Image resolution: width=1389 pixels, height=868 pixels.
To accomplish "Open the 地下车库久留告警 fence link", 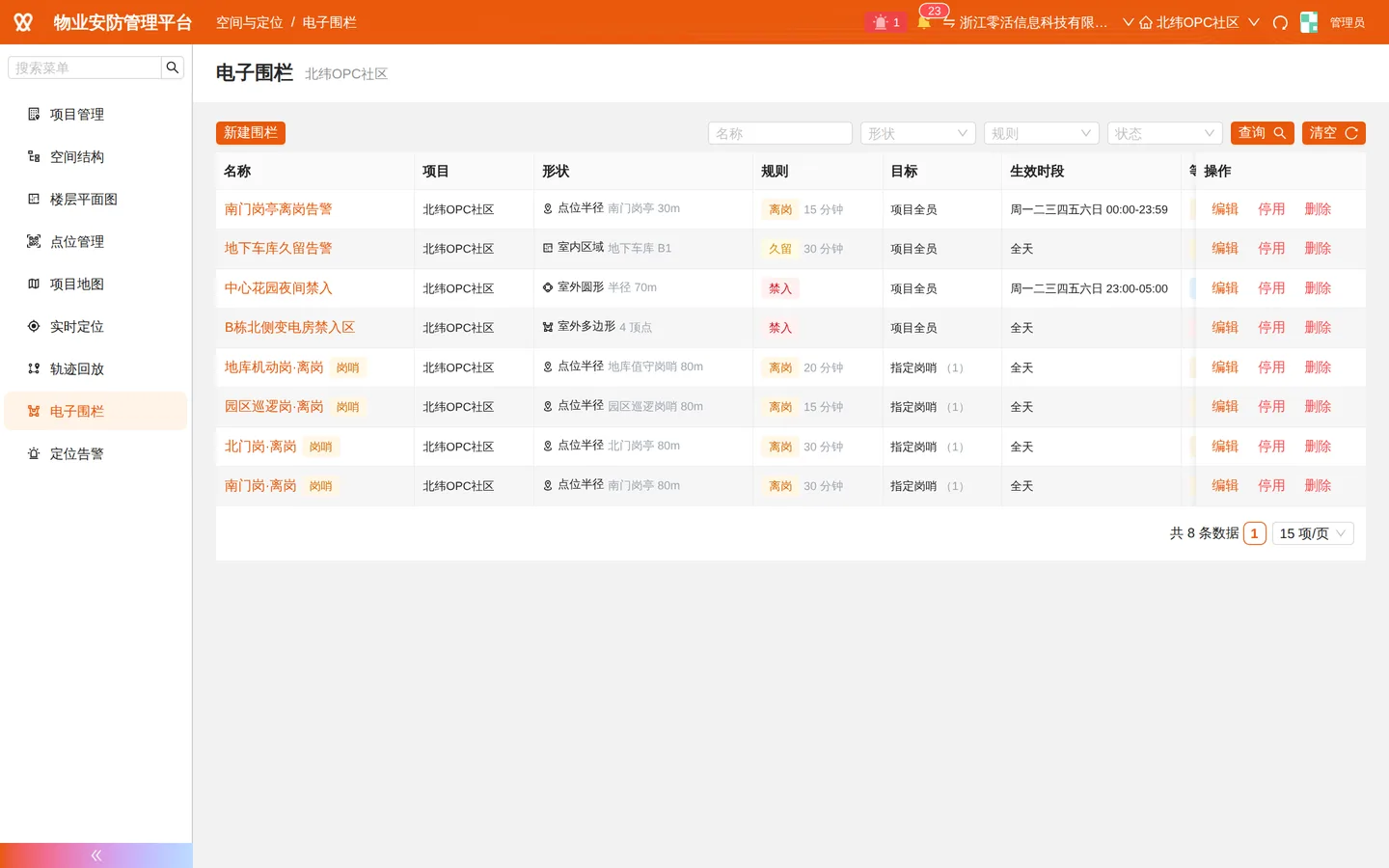I will (x=278, y=249).
